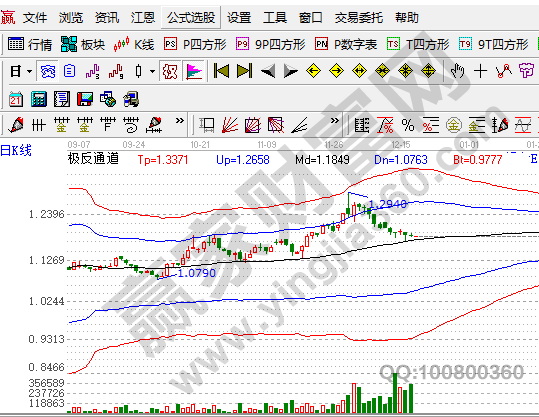Expand the candlestick style dropdown arrow
This screenshot has width=539, height=417.
click(x=152, y=72)
